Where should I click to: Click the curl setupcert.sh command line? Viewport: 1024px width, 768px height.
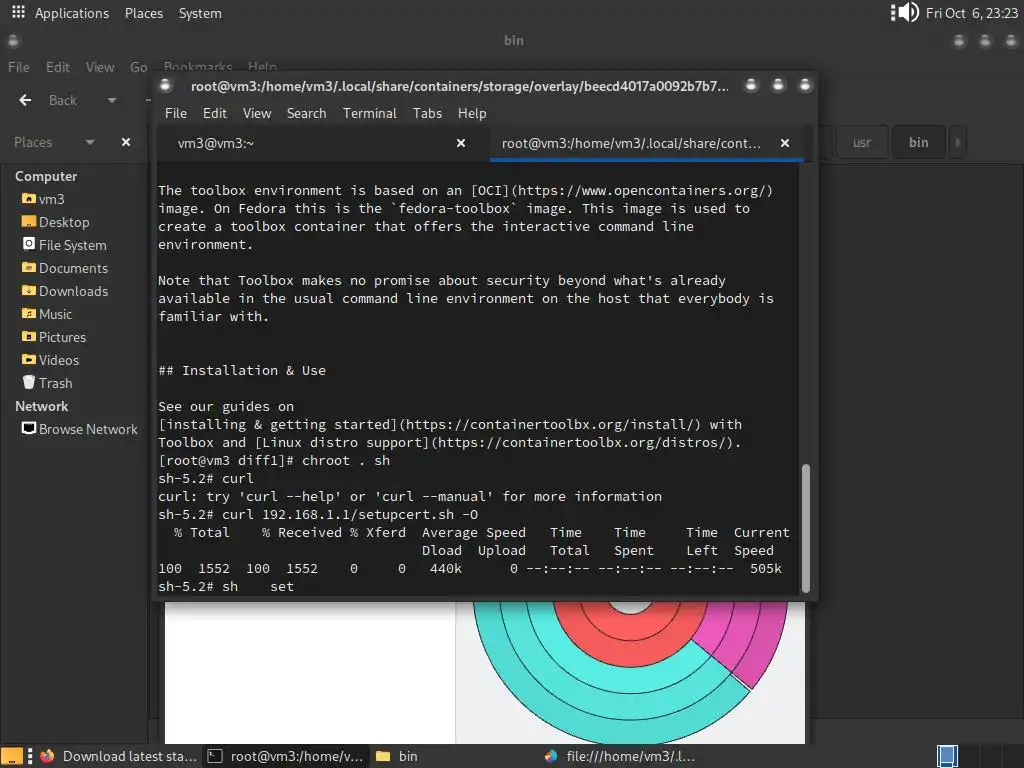318,515
